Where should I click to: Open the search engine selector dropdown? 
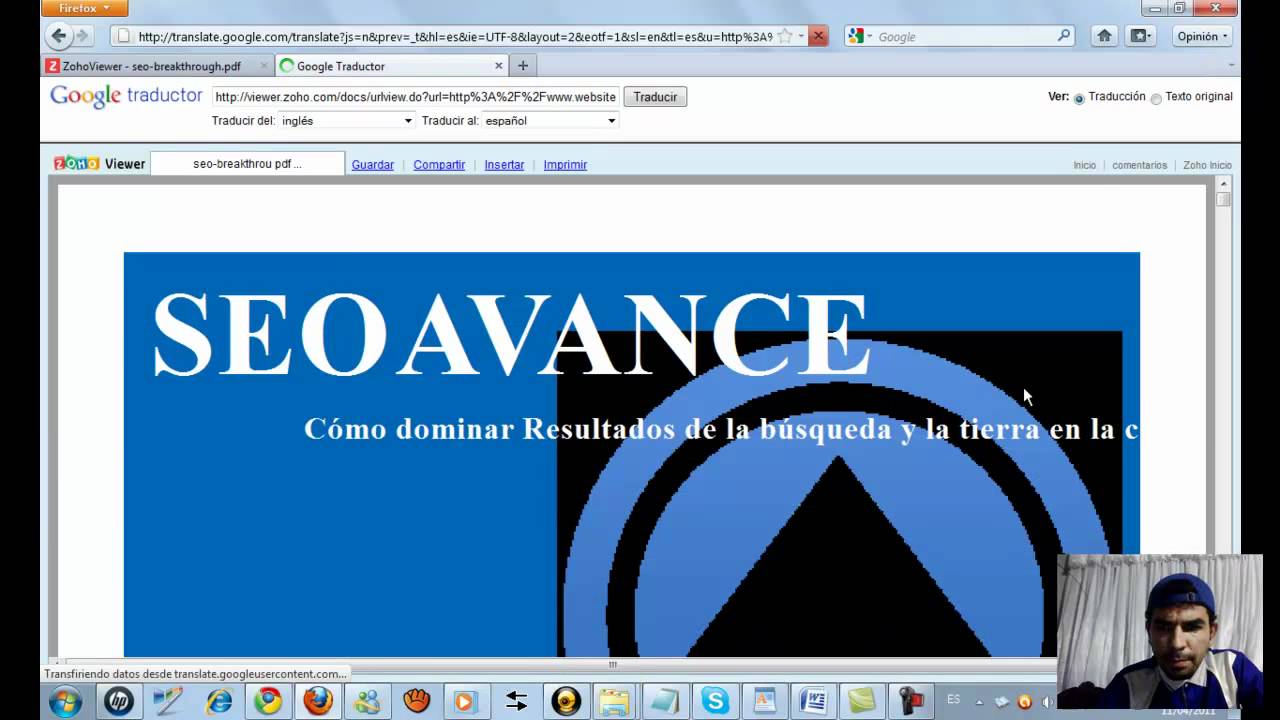[x=860, y=36]
